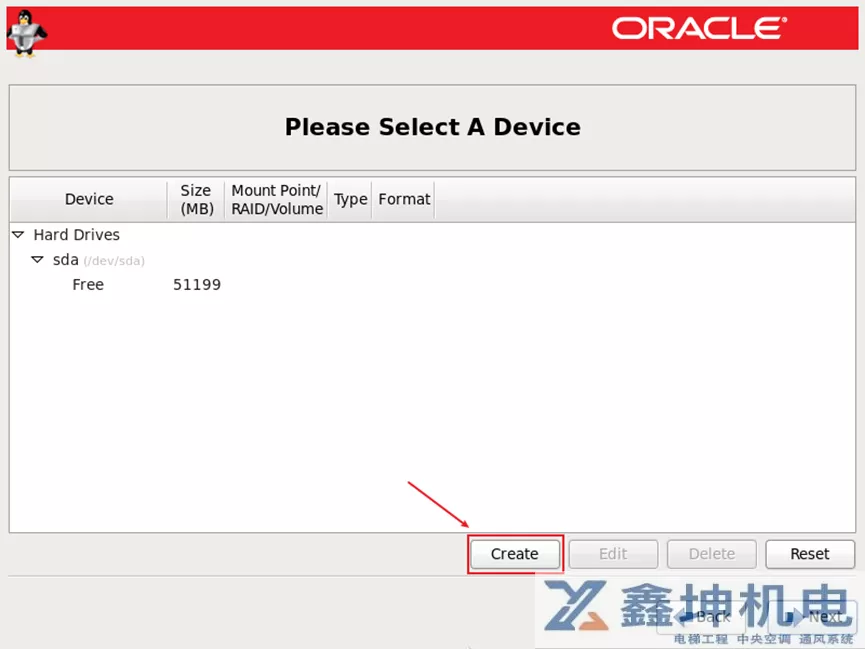Click the Edit button
Viewport: 865px width, 649px height.
613,554
